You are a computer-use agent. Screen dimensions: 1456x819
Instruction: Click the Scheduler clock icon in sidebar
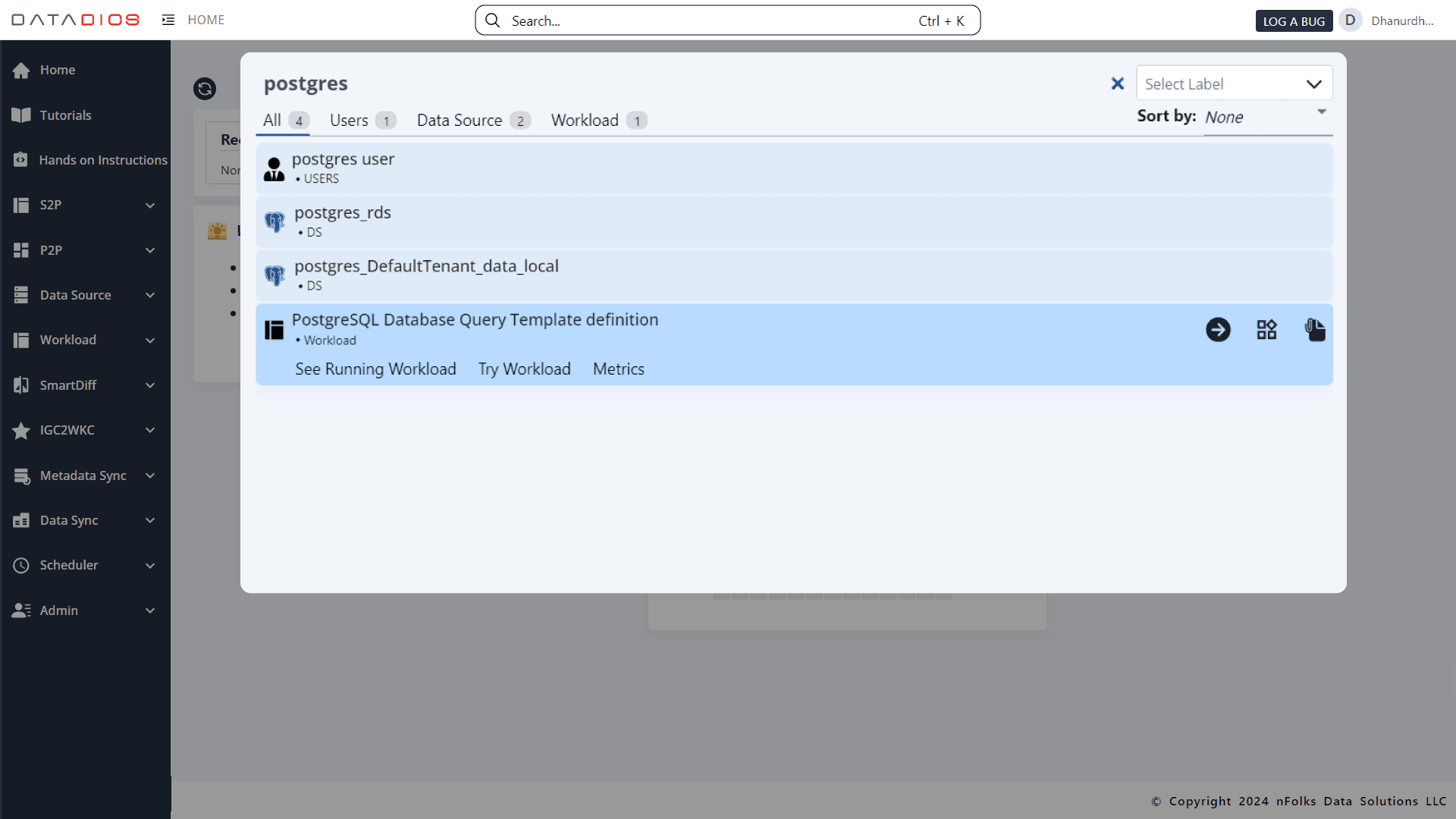coord(21,566)
